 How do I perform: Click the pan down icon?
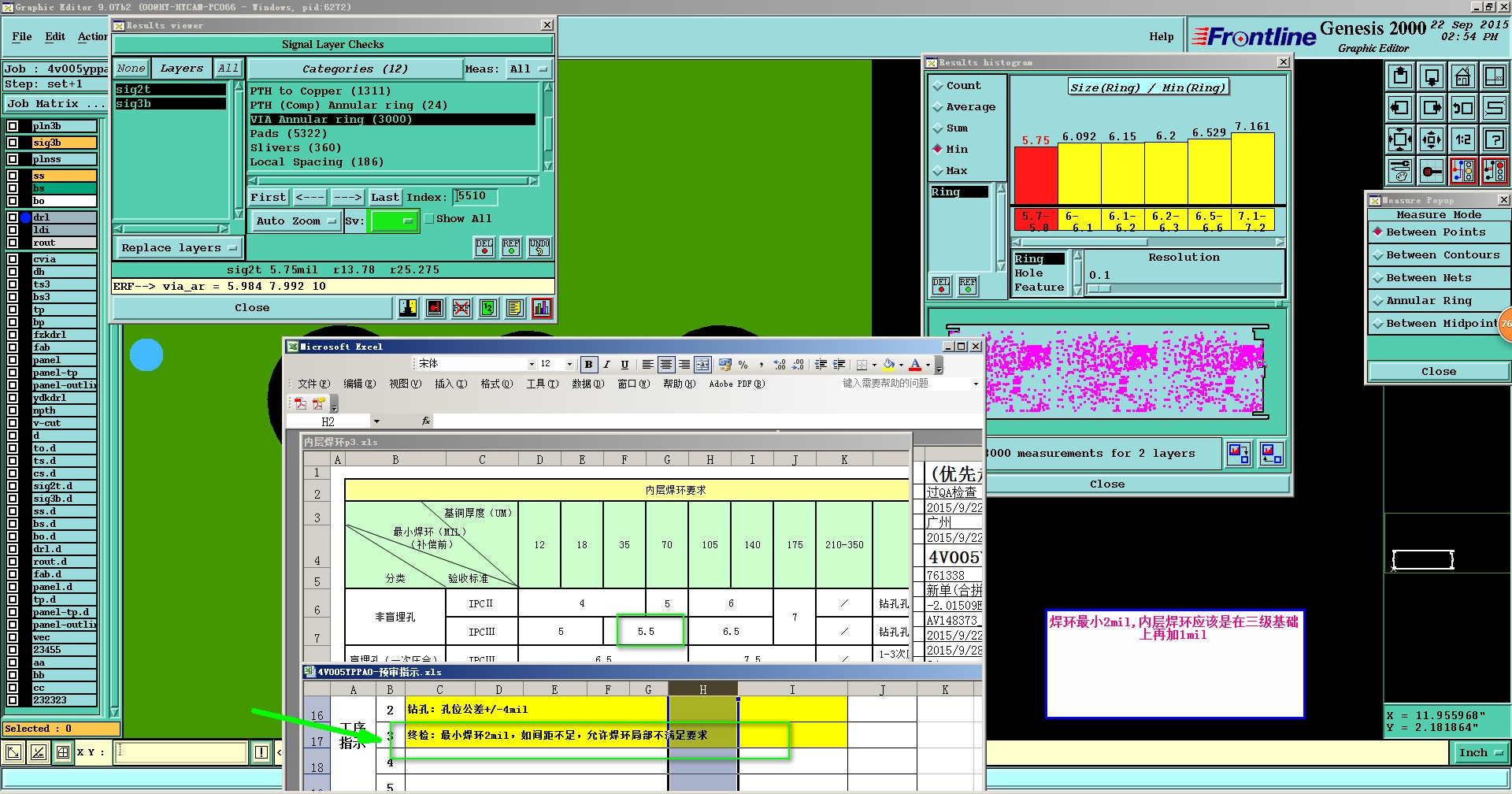(x=1432, y=76)
